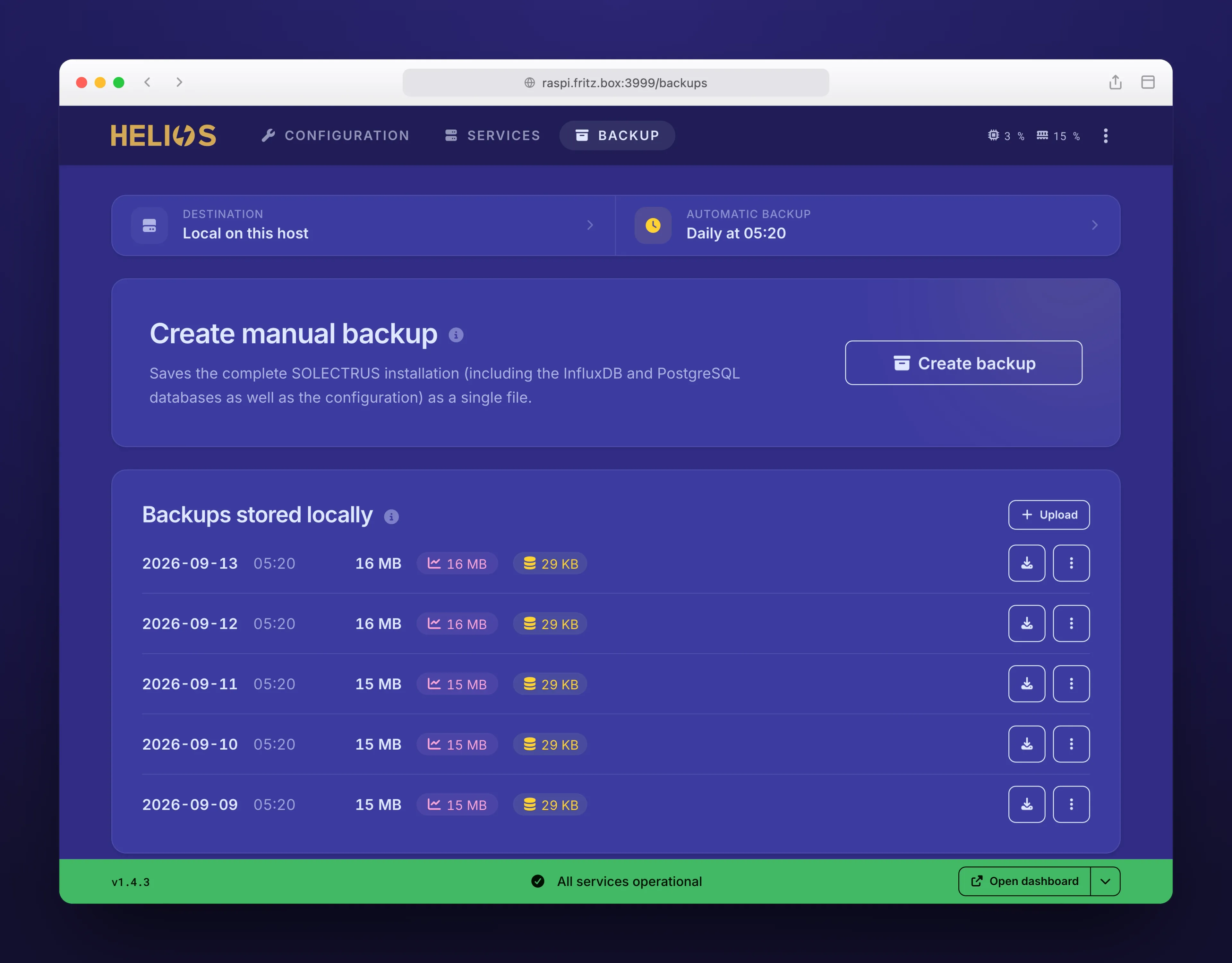This screenshot has width=1232, height=963.
Task: Open more options for 2026-09-09 backup
Action: (x=1071, y=804)
